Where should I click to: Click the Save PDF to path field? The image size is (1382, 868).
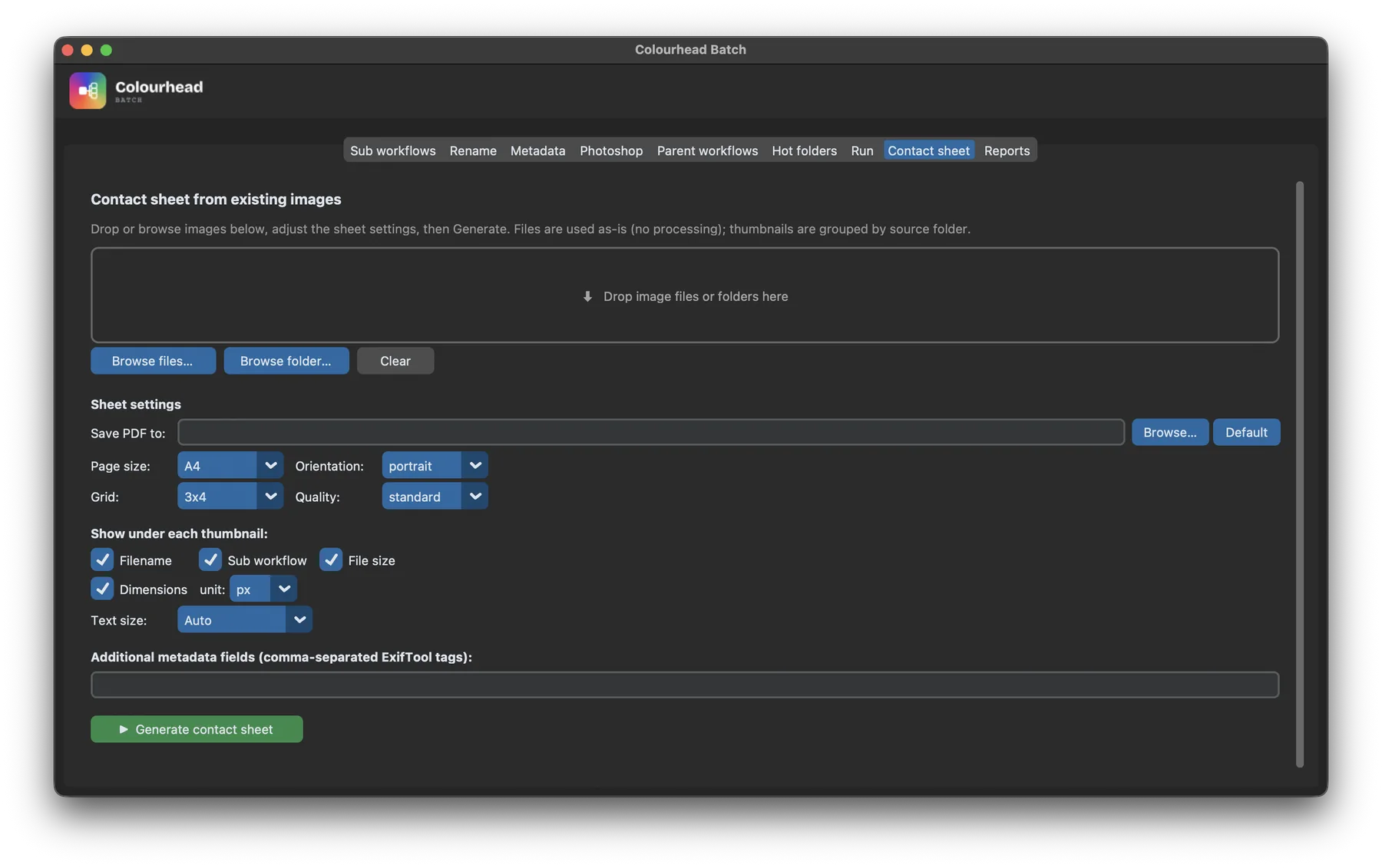pyautogui.click(x=651, y=432)
